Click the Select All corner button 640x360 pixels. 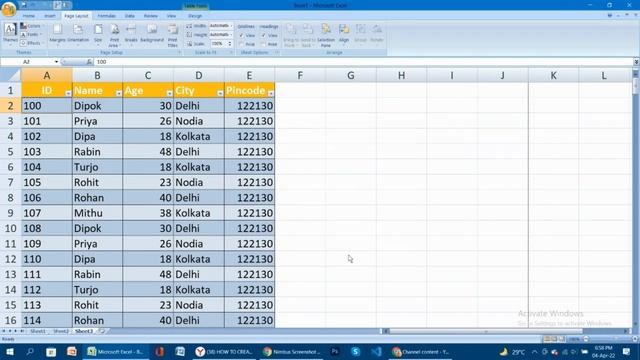coord(10,76)
